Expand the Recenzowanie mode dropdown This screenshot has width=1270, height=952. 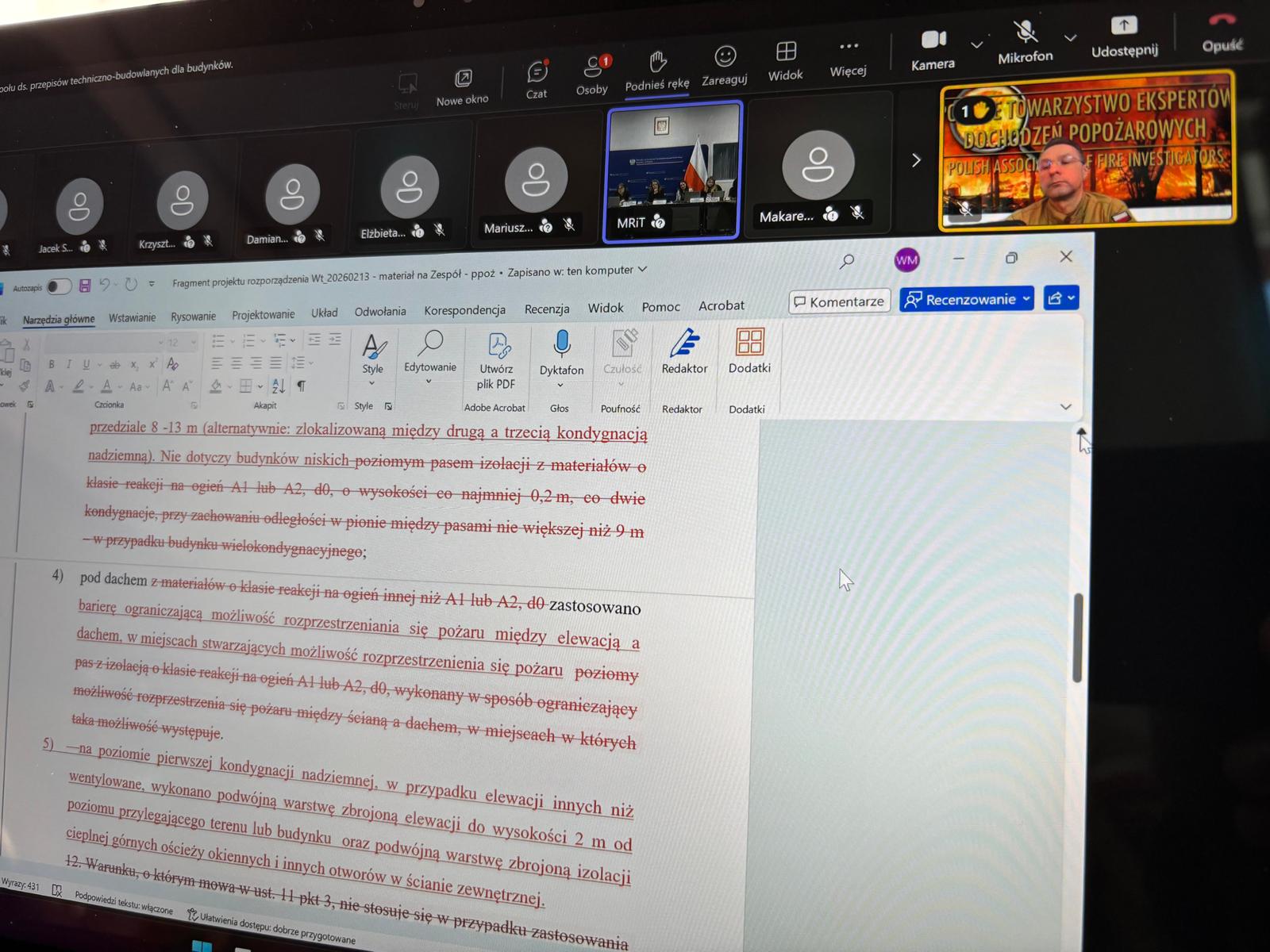click(1027, 299)
